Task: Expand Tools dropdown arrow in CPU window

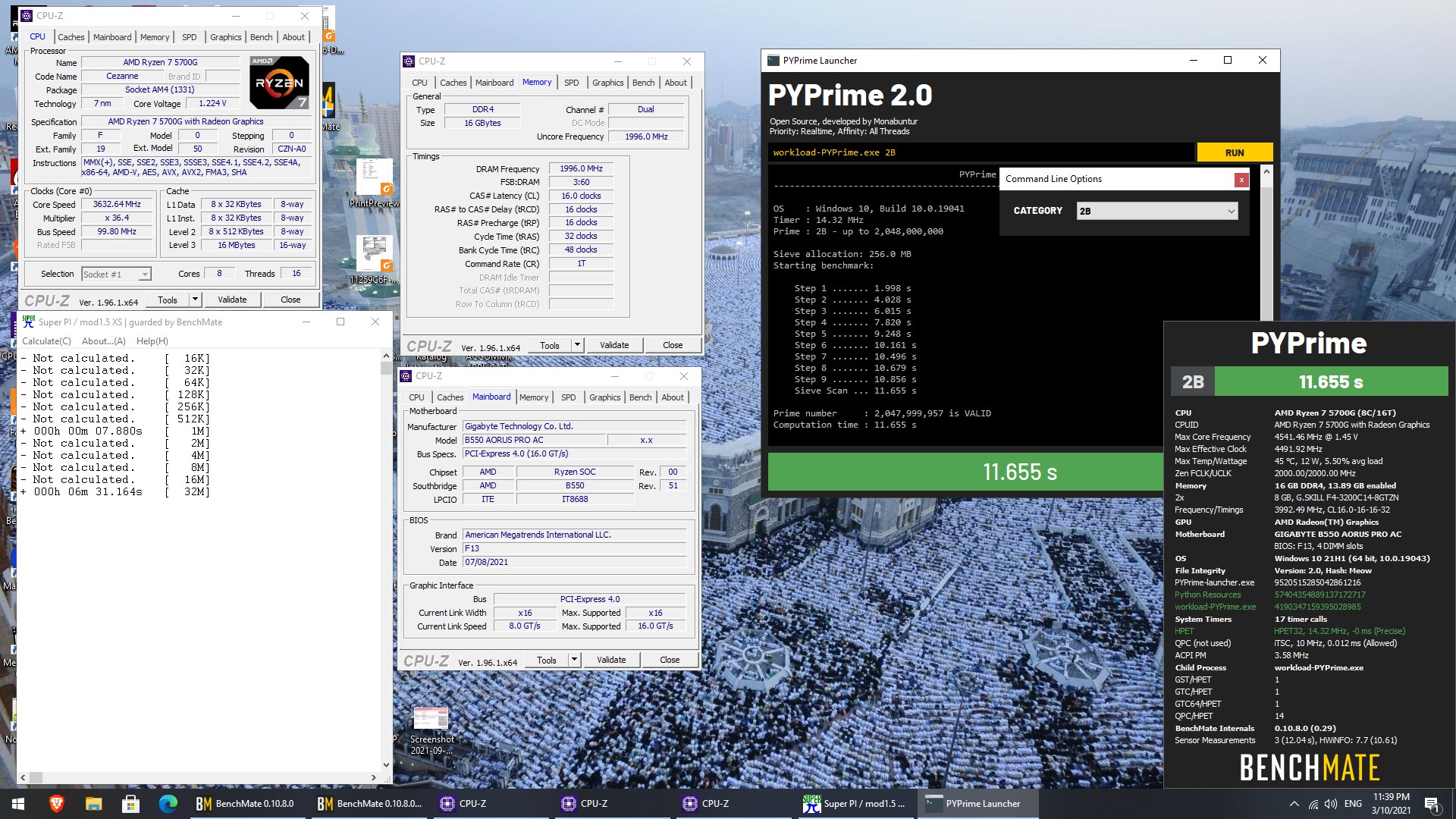Action: [x=195, y=300]
